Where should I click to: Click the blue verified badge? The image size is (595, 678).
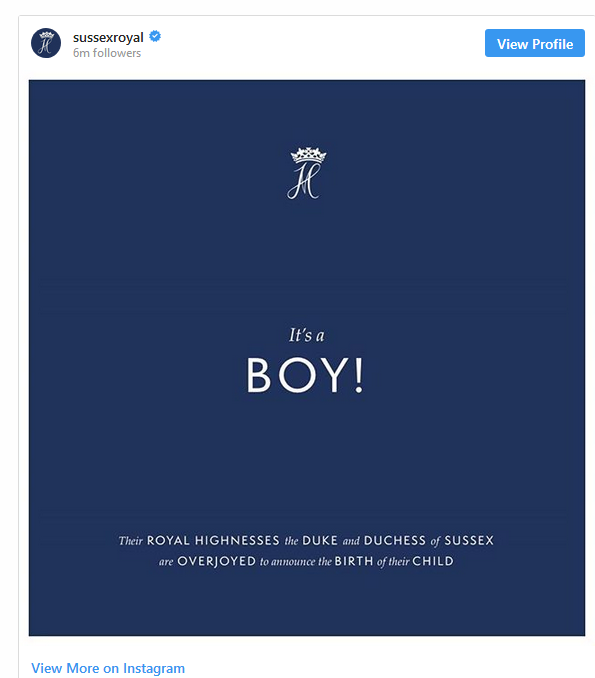[x=155, y=36]
